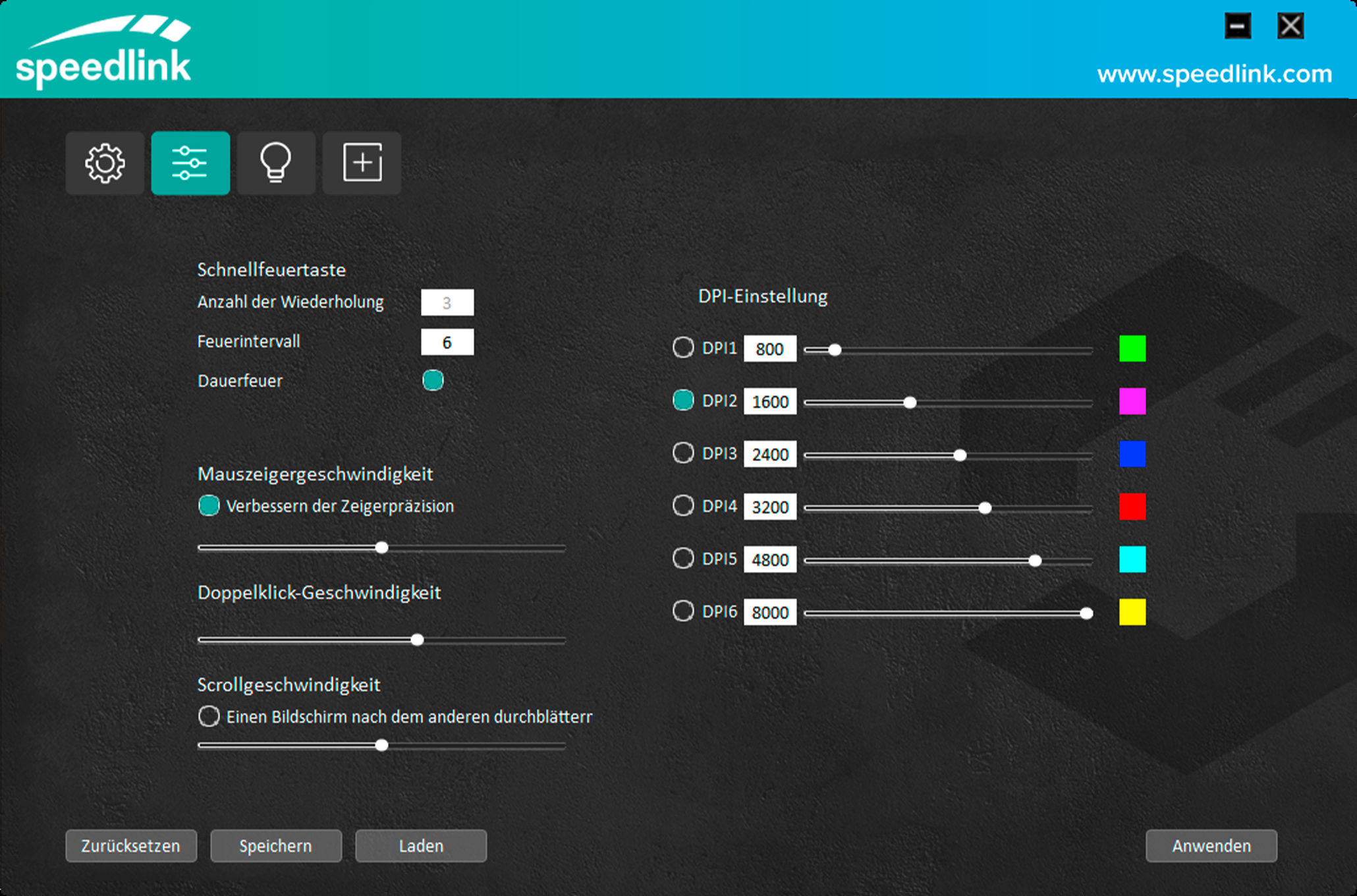Select the sliders performance tab icon
Image resolution: width=1357 pixels, height=896 pixels.
[x=190, y=163]
